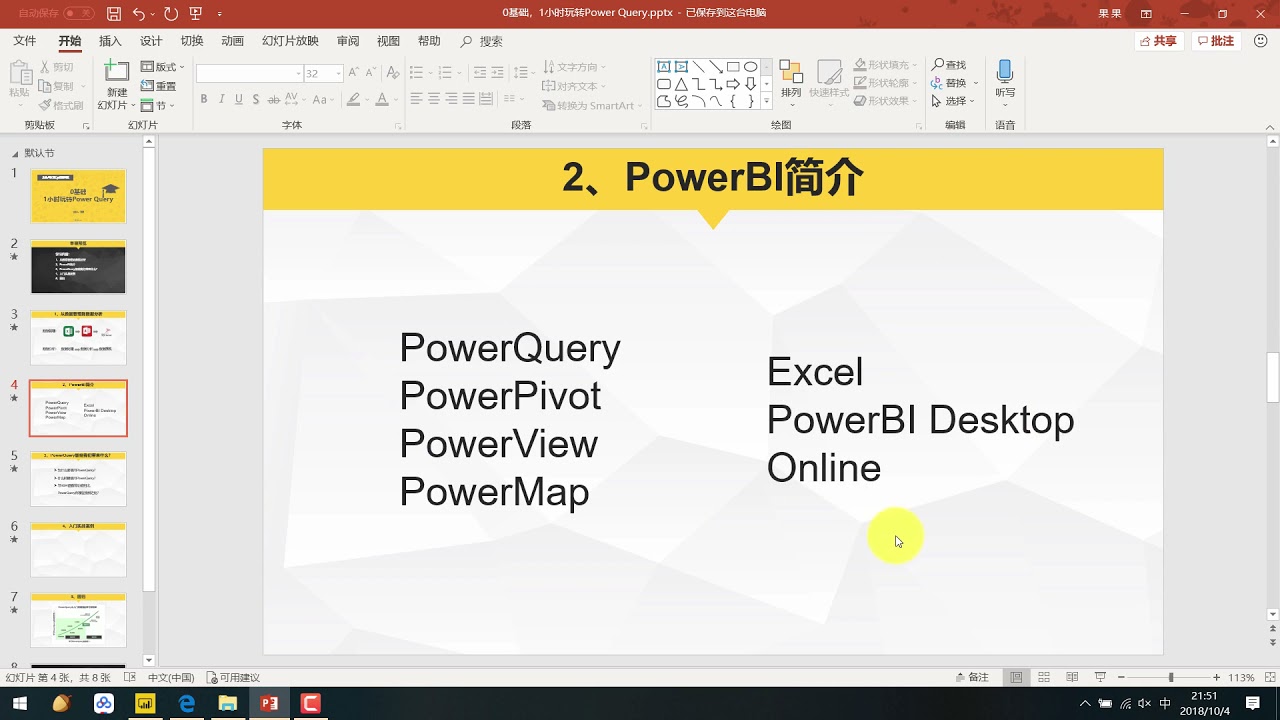
Task: Click the 共享 (Share) button
Action: (1159, 41)
